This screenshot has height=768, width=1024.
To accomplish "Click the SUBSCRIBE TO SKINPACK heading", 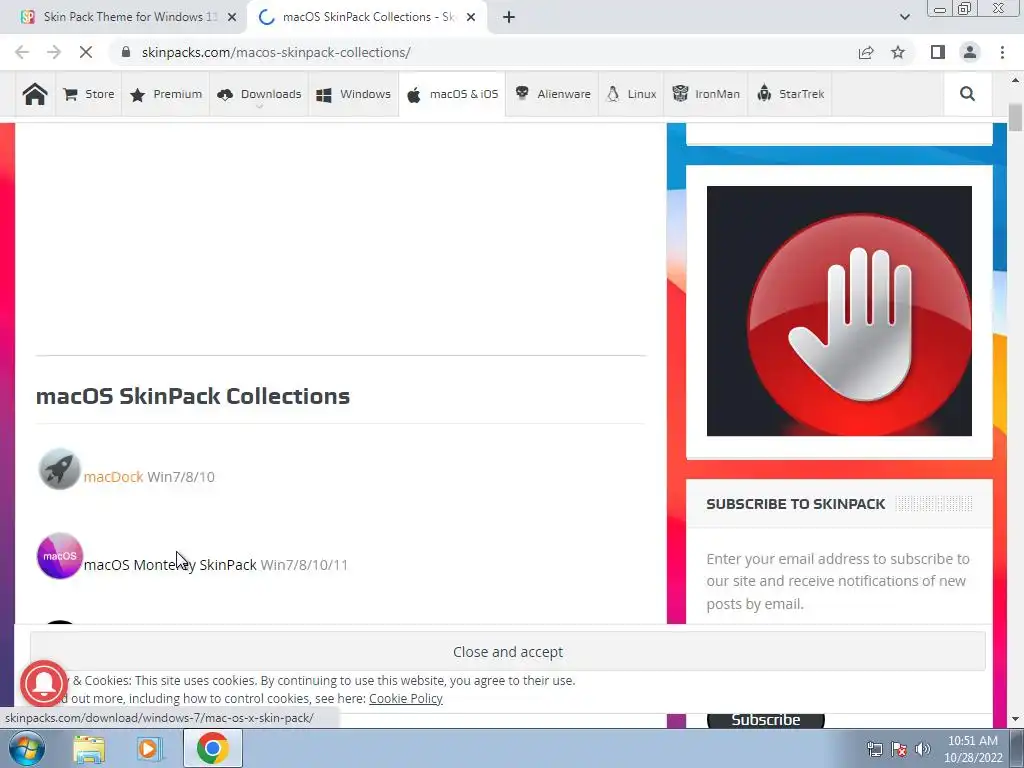I will (x=795, y=504).
